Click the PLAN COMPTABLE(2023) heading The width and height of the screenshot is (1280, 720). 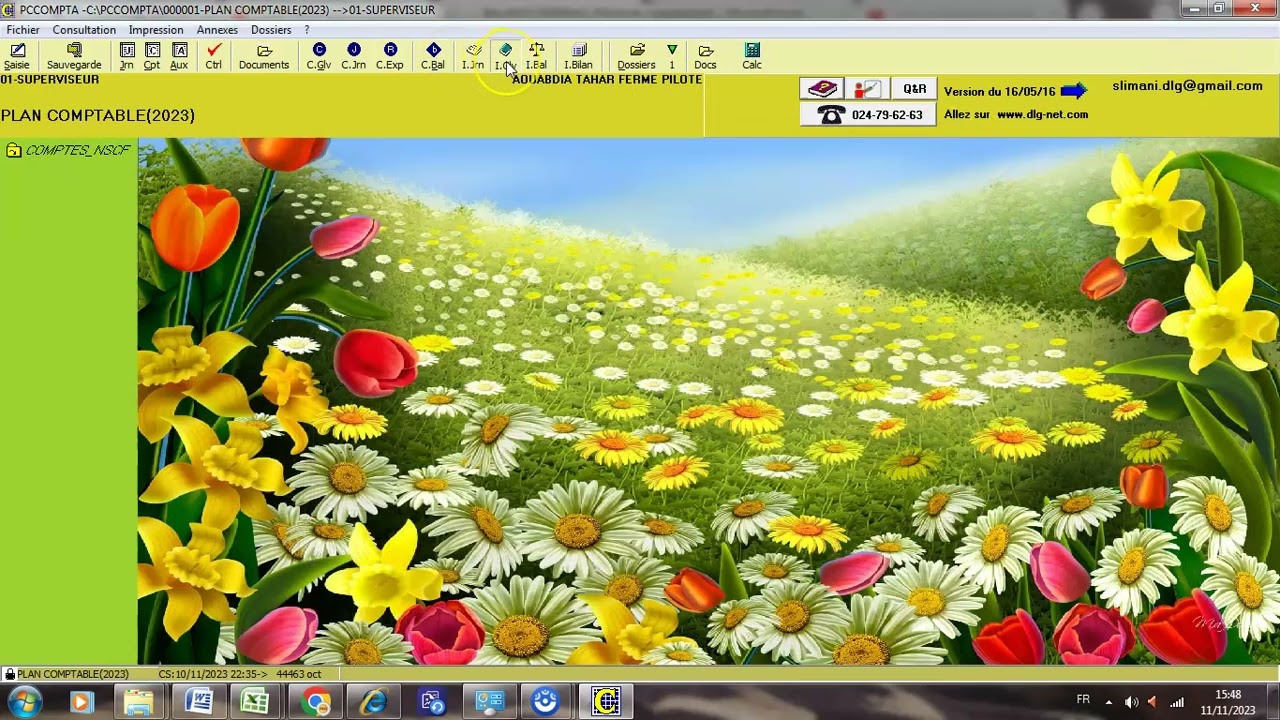coord(98,116)
